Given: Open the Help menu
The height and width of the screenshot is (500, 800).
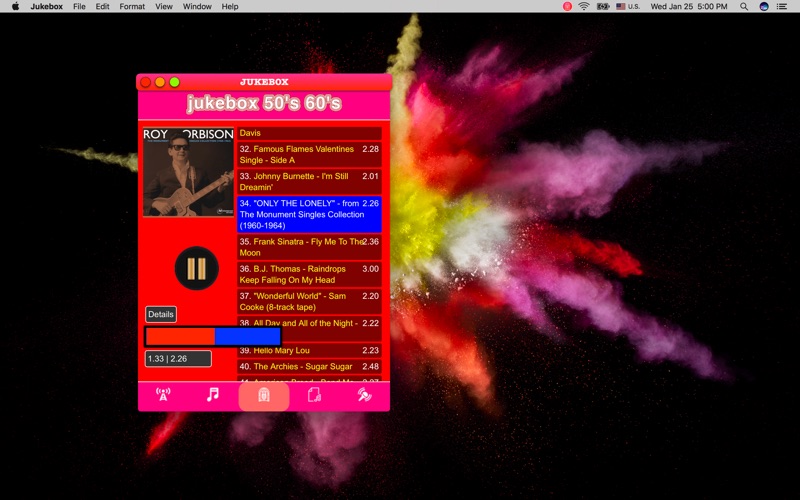Looking at the screenshot, I should [x=230, y=6].
